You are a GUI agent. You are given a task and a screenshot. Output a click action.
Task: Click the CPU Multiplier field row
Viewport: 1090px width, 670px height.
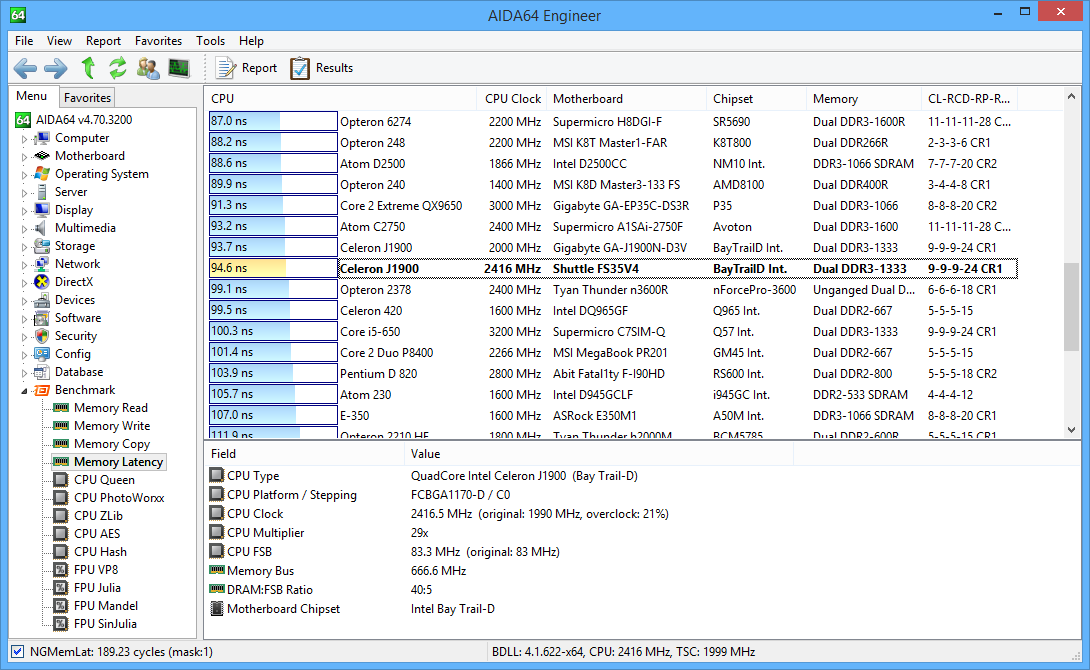(501, 533)
